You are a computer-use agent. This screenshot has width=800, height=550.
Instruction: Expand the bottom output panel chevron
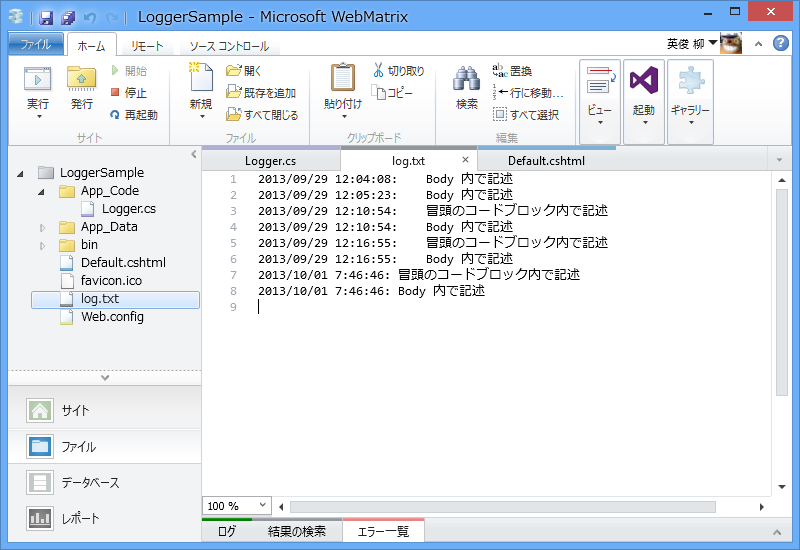(777, 533)
